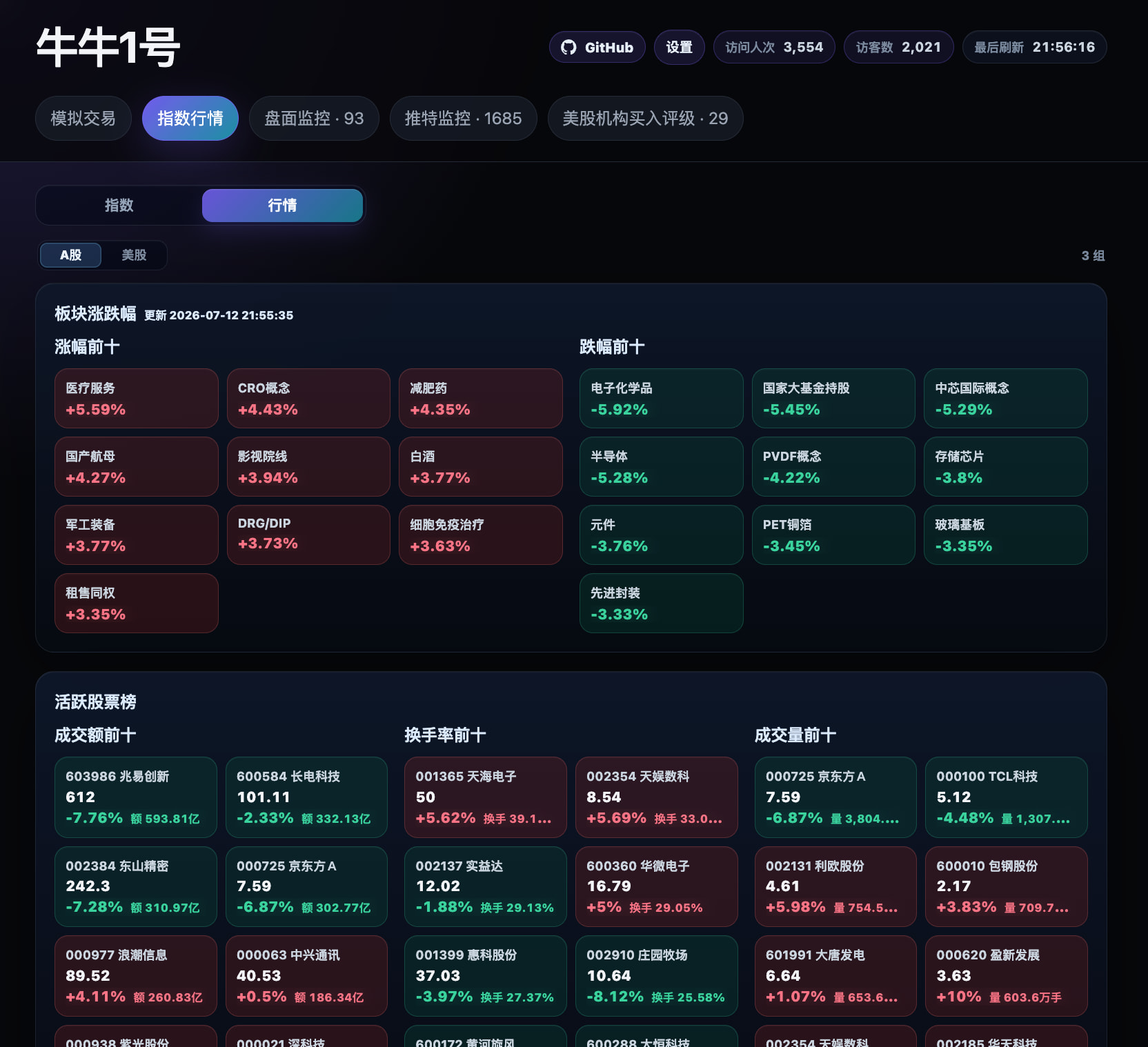Click the 换手率前十 column heading
Image resolution: width=1148 pixels, height=1047 pixels.
click(445, 735)
